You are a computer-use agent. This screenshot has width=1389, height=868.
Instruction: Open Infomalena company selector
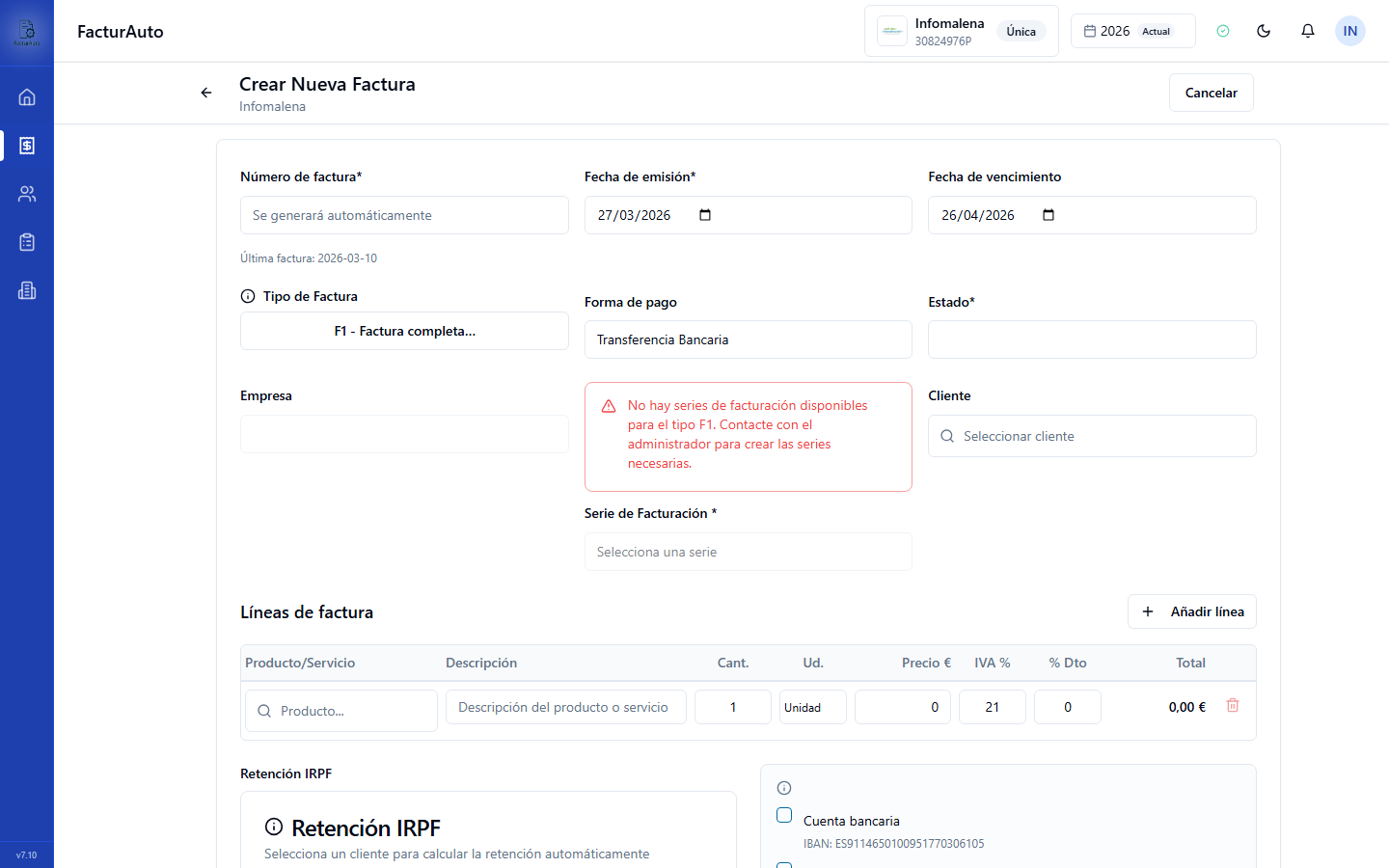962,31
